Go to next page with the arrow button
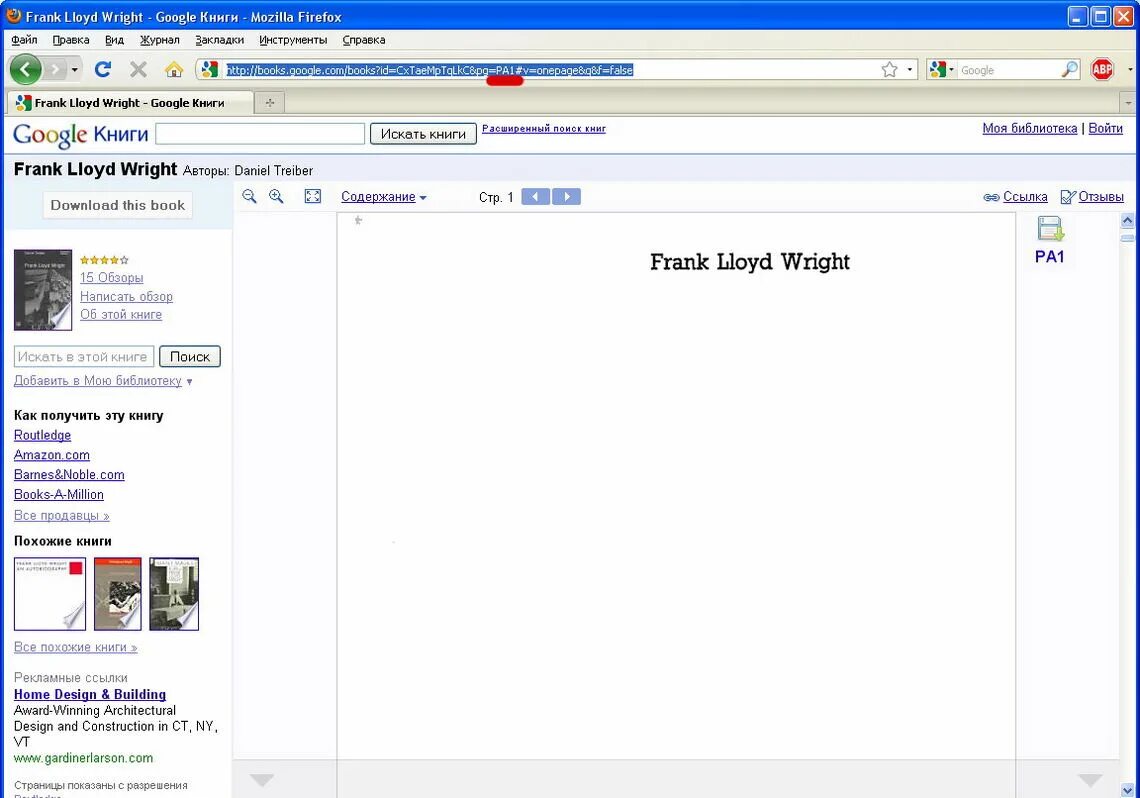Viewport: 1140px width, 798px height. [566, 196]
